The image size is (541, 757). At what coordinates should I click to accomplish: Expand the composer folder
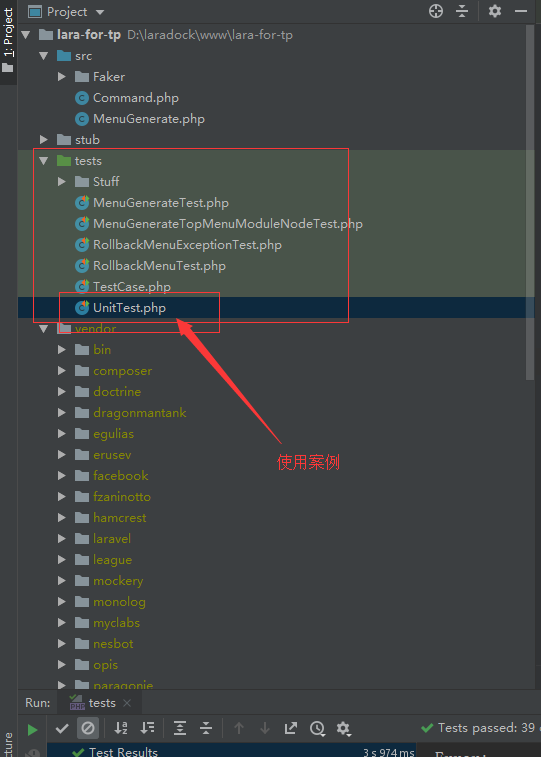click(x=62, y=371)
